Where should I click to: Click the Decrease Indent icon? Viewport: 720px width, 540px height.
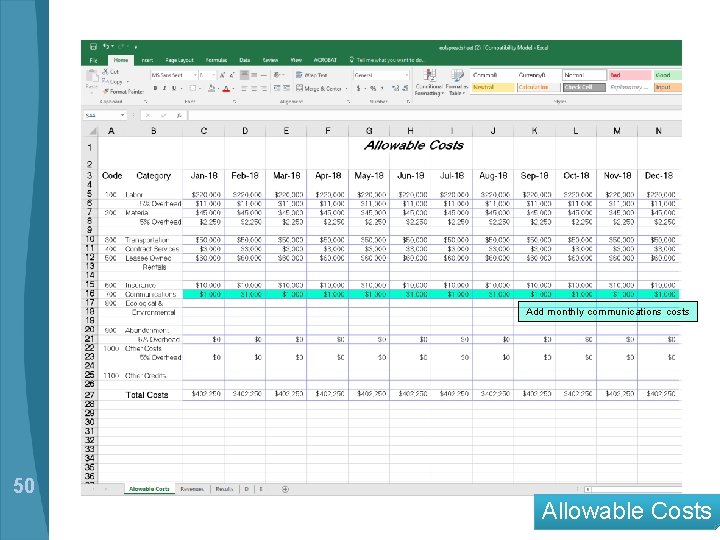pyautogui.click(x=277, y=88)
